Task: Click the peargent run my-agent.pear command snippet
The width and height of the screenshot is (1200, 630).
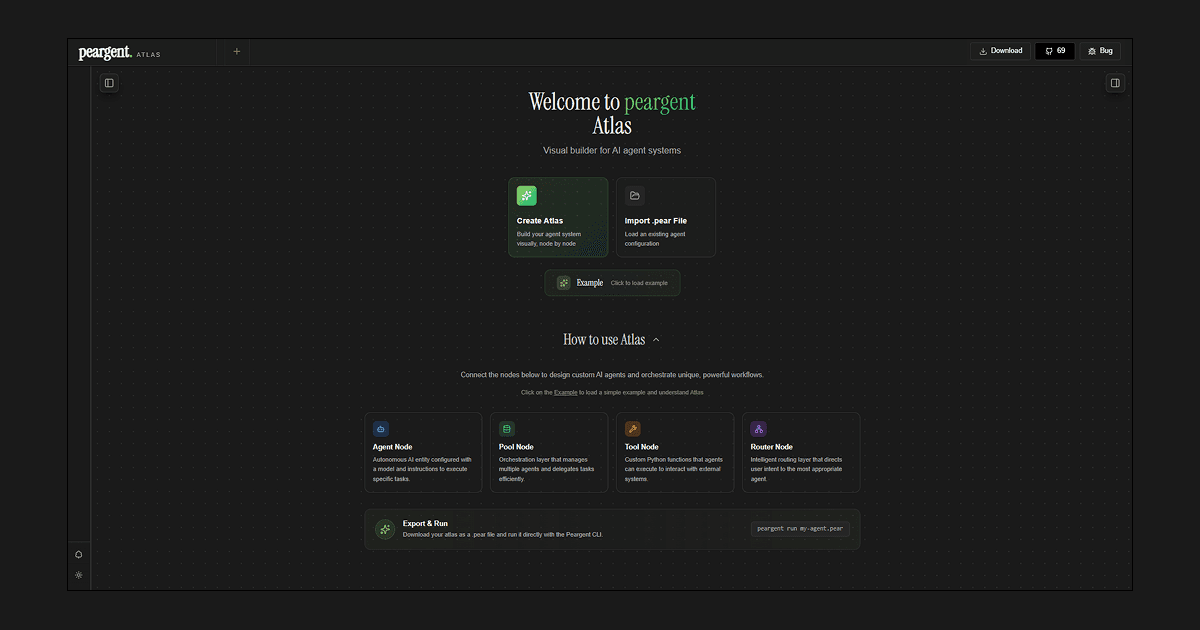Action: (800, 529)
